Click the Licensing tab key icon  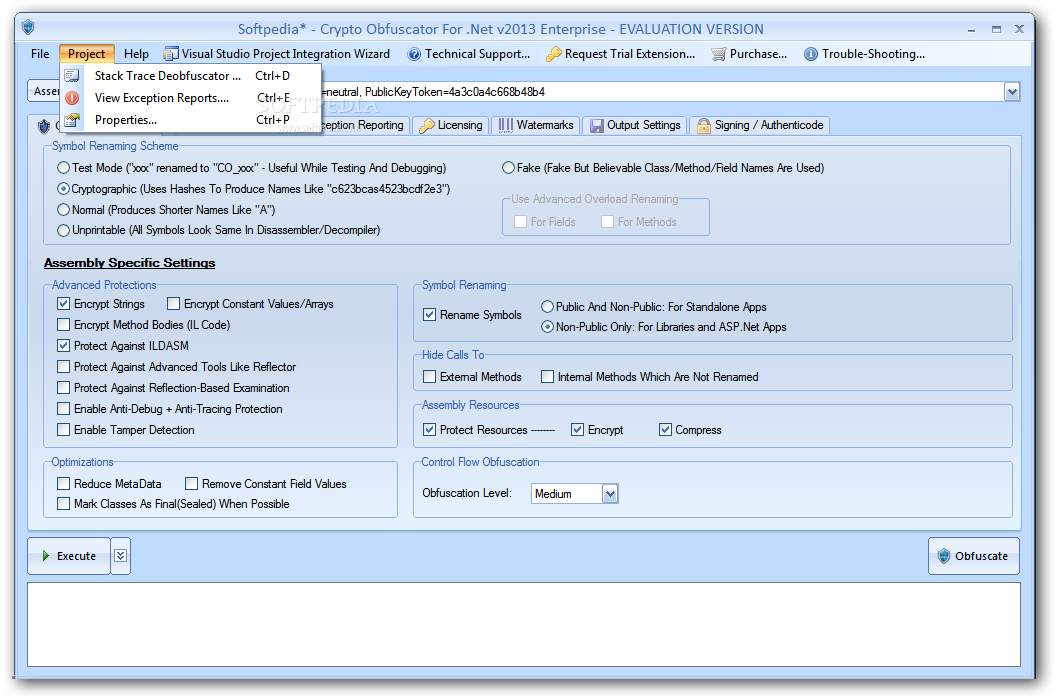426,125
